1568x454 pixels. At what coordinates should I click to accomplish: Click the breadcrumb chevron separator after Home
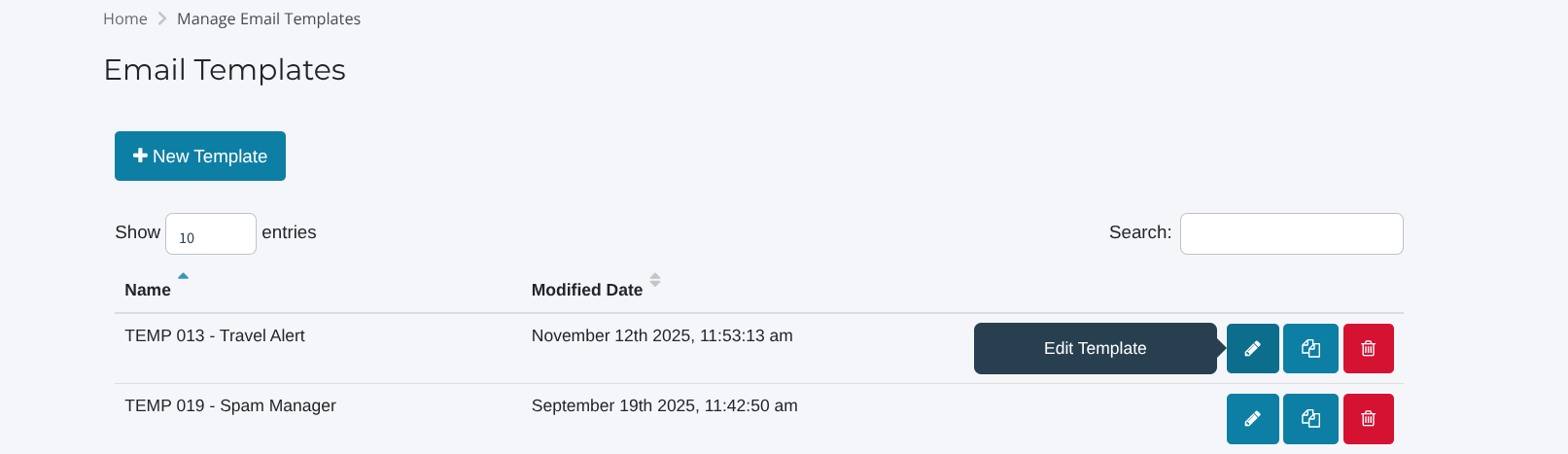(162, 19)
